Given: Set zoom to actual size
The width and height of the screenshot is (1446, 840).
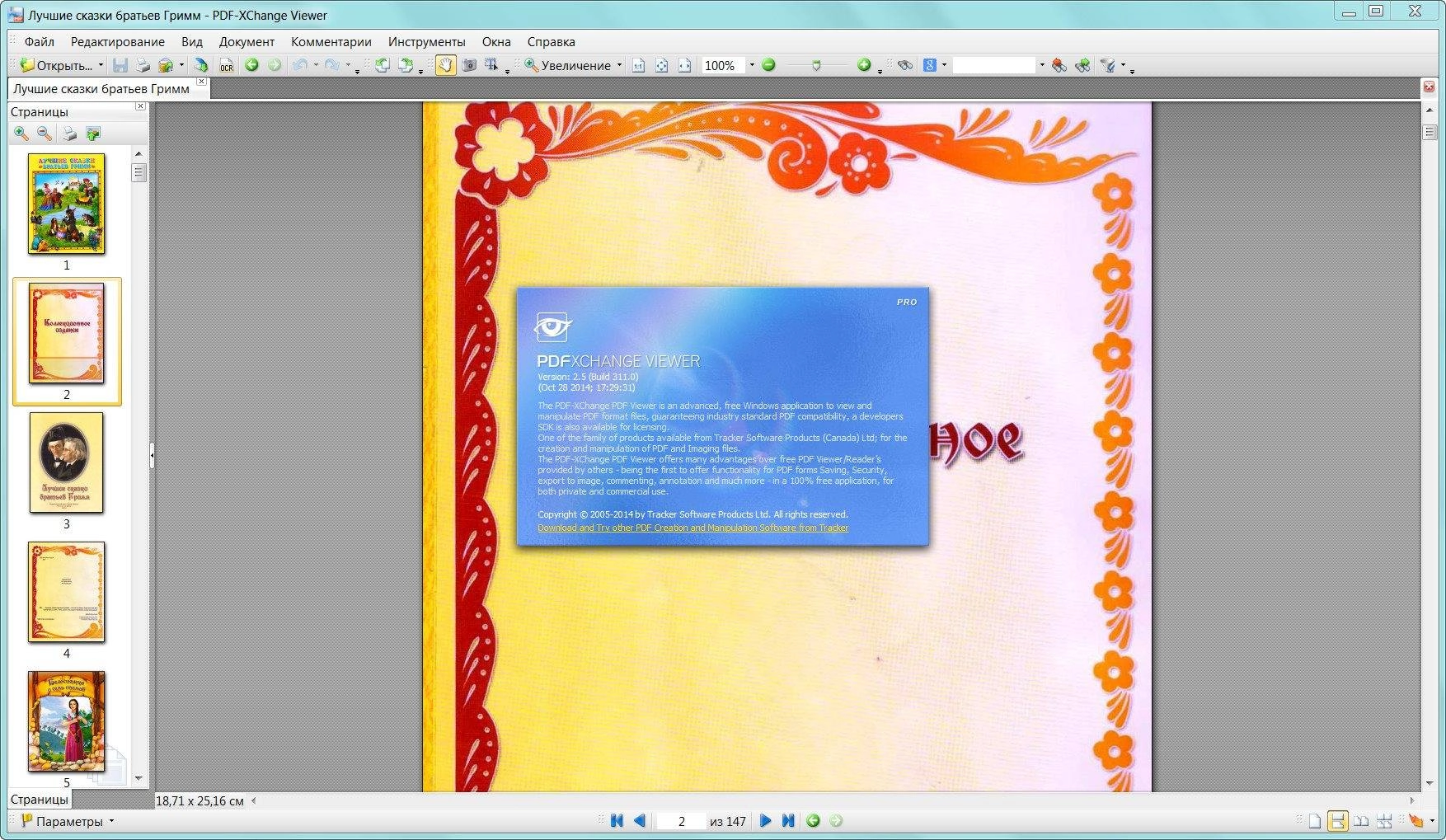Looking at the screenshot, I should point(638,65).
